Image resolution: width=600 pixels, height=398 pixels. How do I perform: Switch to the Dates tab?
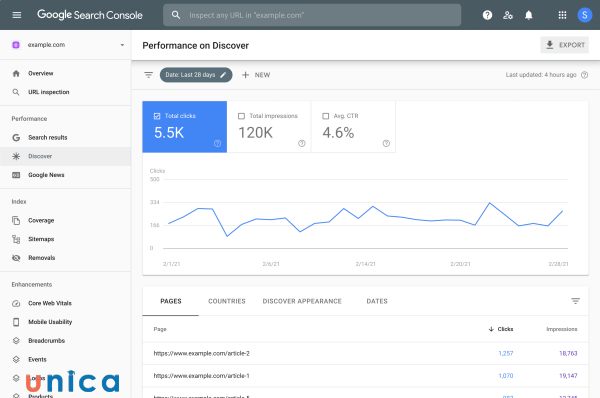pyautogui.click(x=377, y=301)
